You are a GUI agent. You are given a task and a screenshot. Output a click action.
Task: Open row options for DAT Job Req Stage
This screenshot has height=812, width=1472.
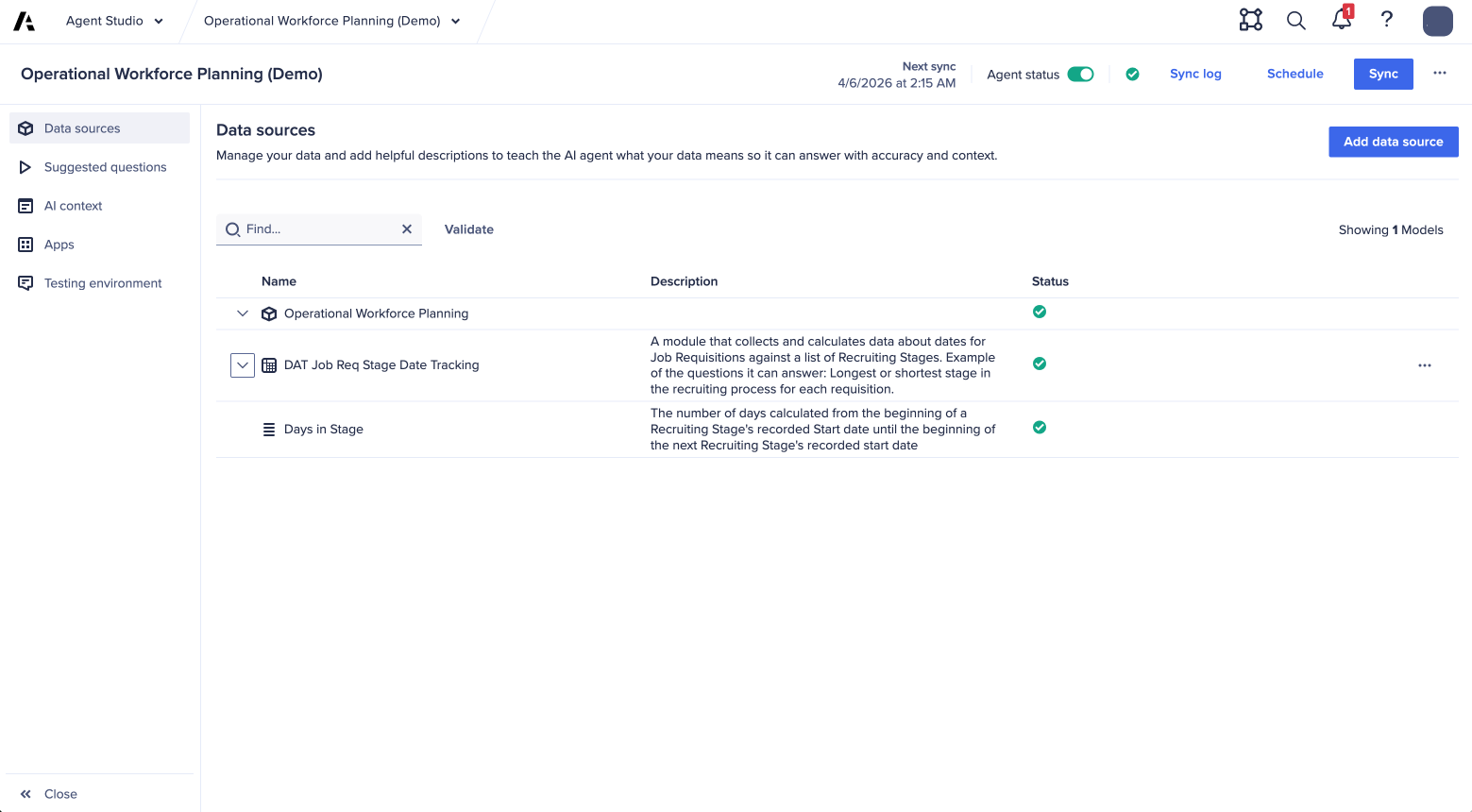coord(1425,365)
